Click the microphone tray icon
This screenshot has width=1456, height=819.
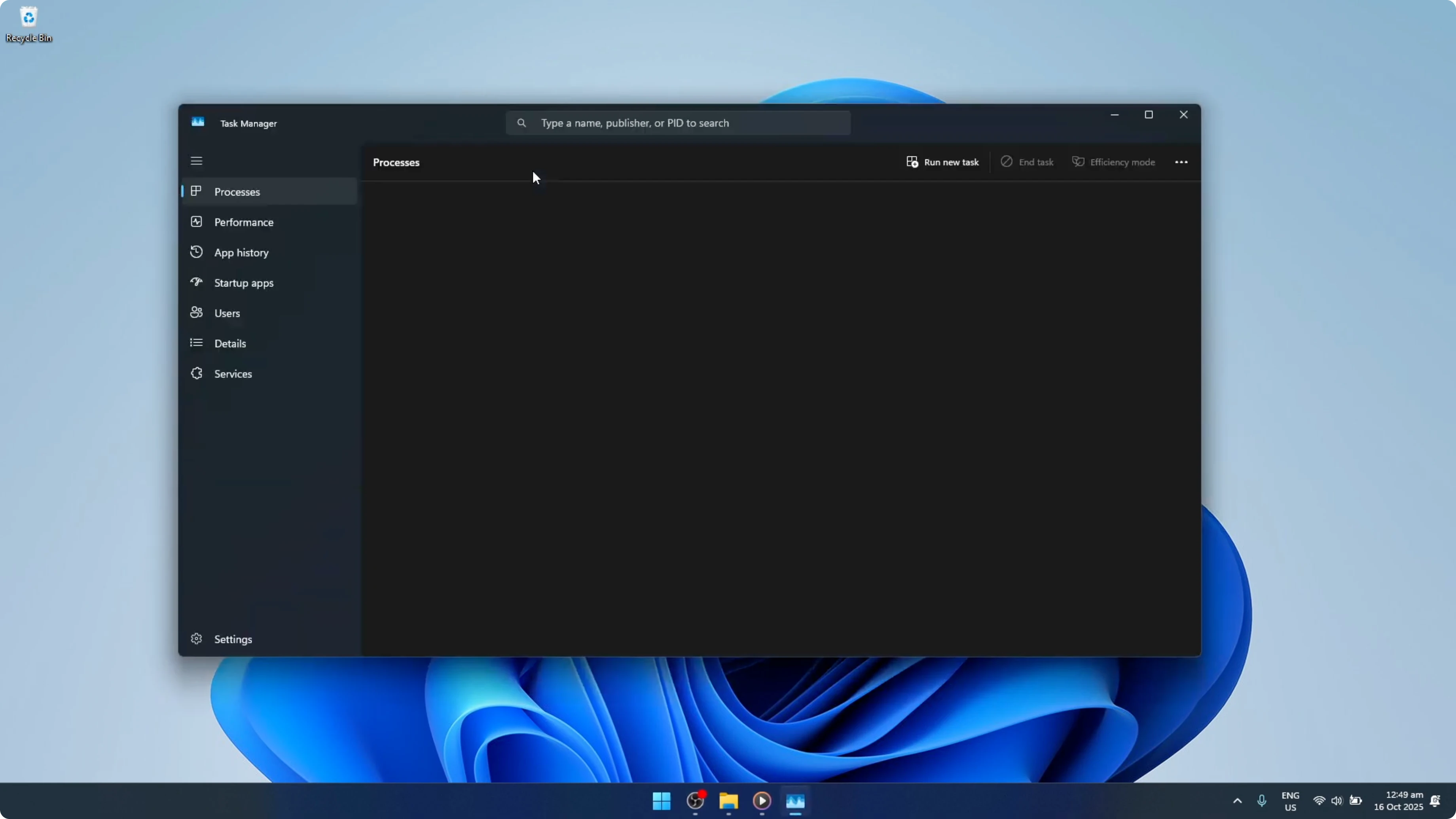(x=1262, y=801)
